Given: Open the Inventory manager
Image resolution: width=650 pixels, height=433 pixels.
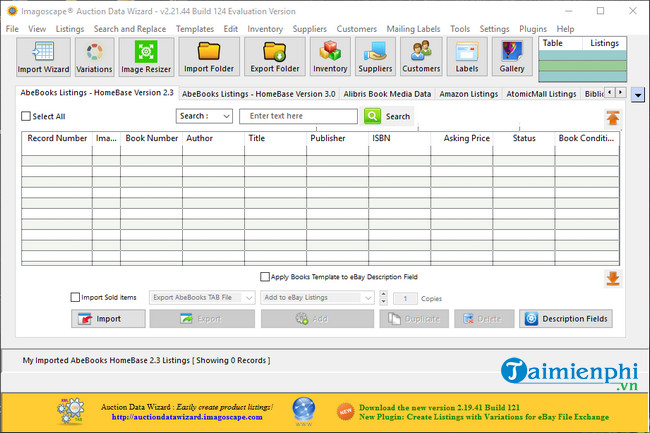Looking at the screenshot, I should click(x=329, y=57).
